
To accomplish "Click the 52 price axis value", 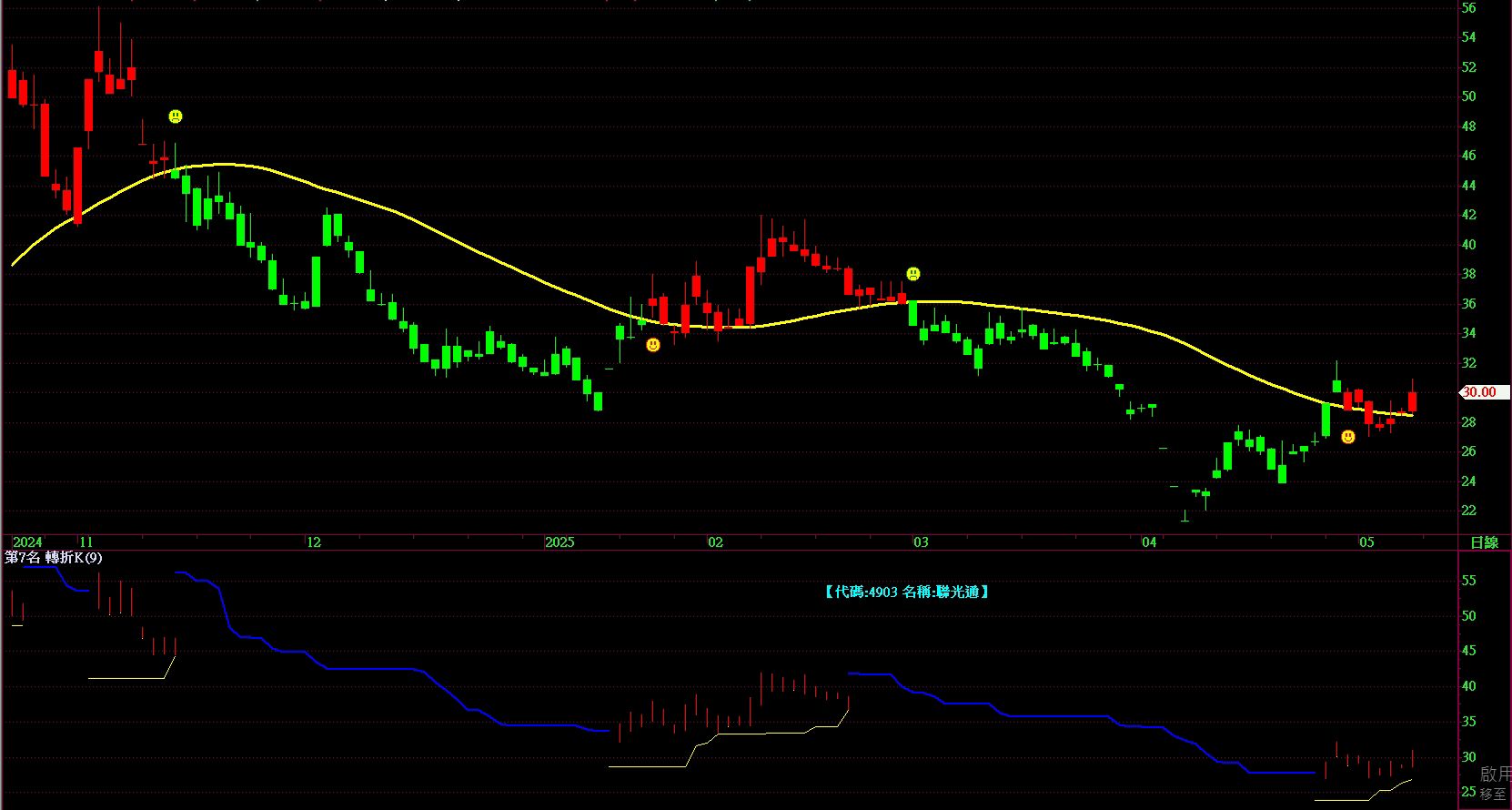I will pos(1468,67).
